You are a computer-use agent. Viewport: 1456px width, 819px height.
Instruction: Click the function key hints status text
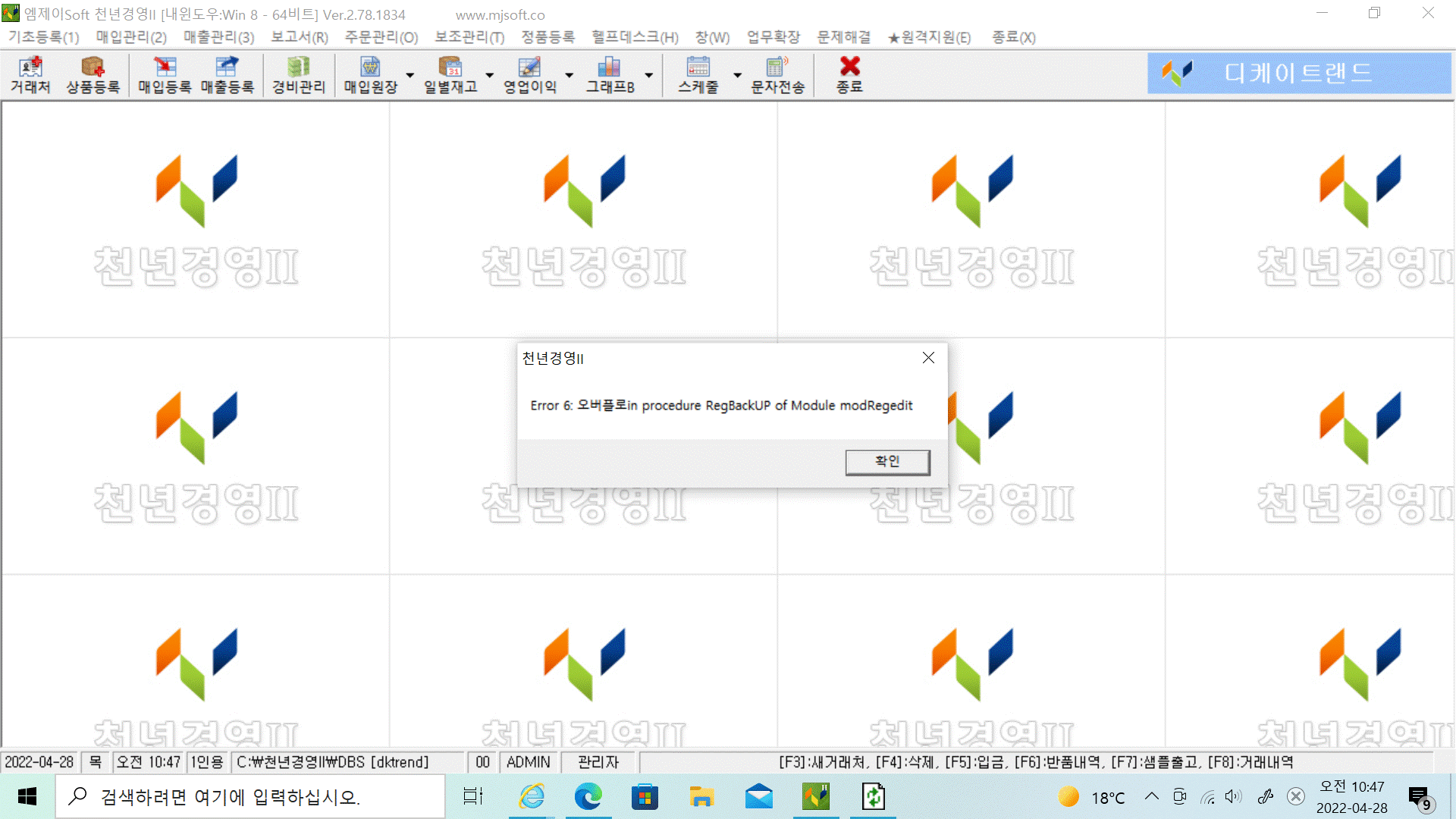(1036, 762)
